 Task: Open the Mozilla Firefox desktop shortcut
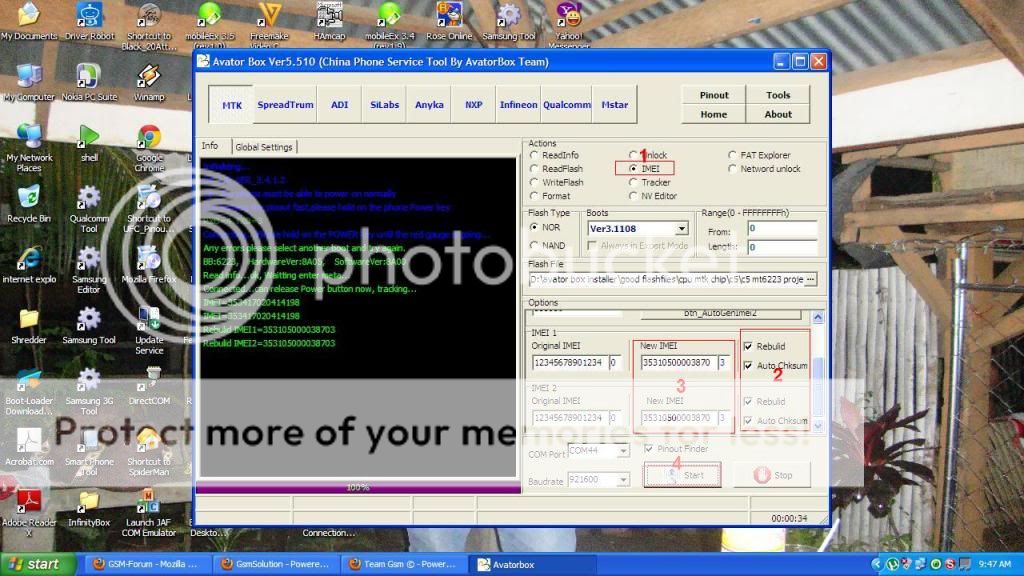point(149,258)
